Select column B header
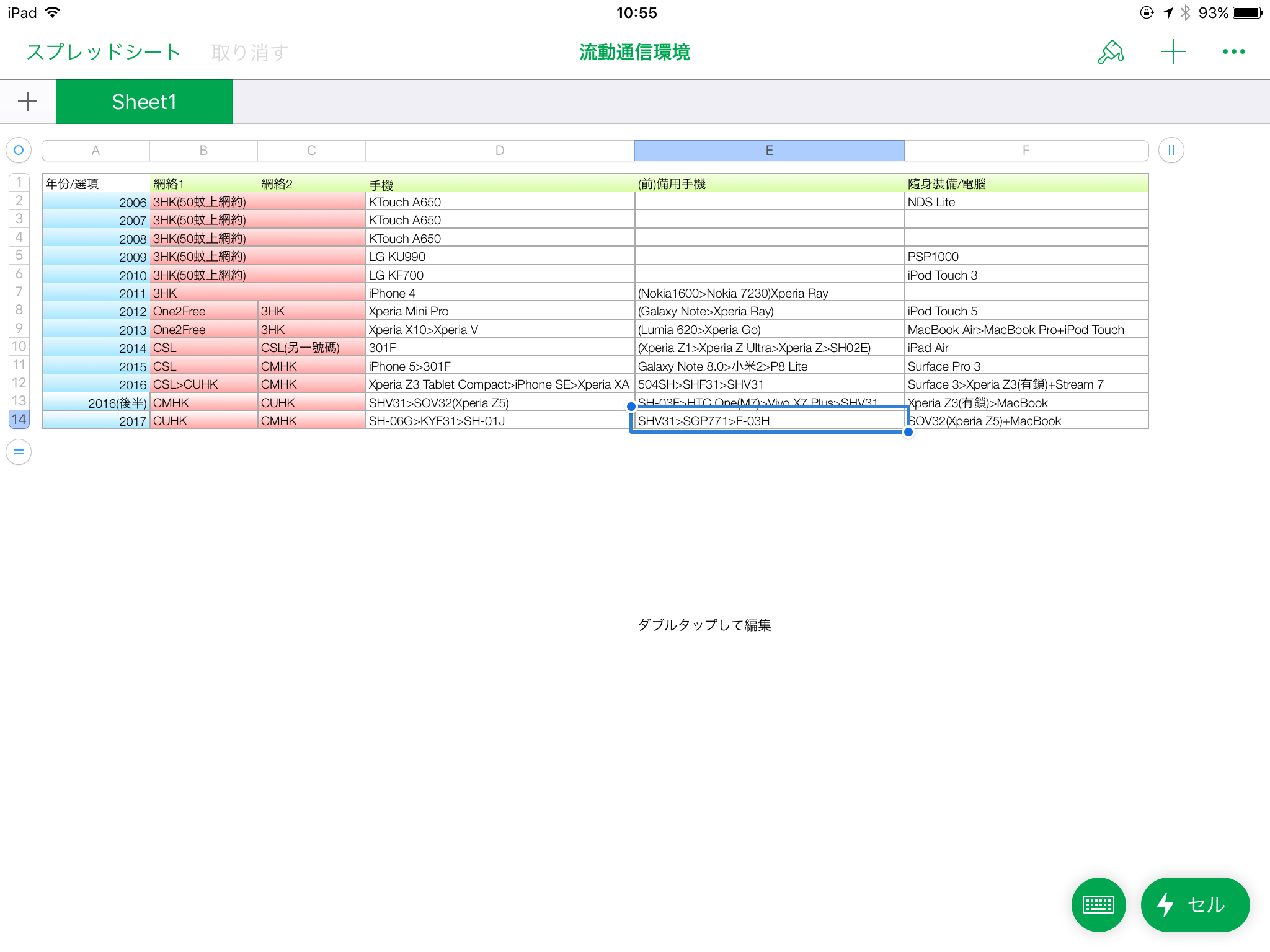Viewport: 1270px width, 952px height. tap(203, 150)
